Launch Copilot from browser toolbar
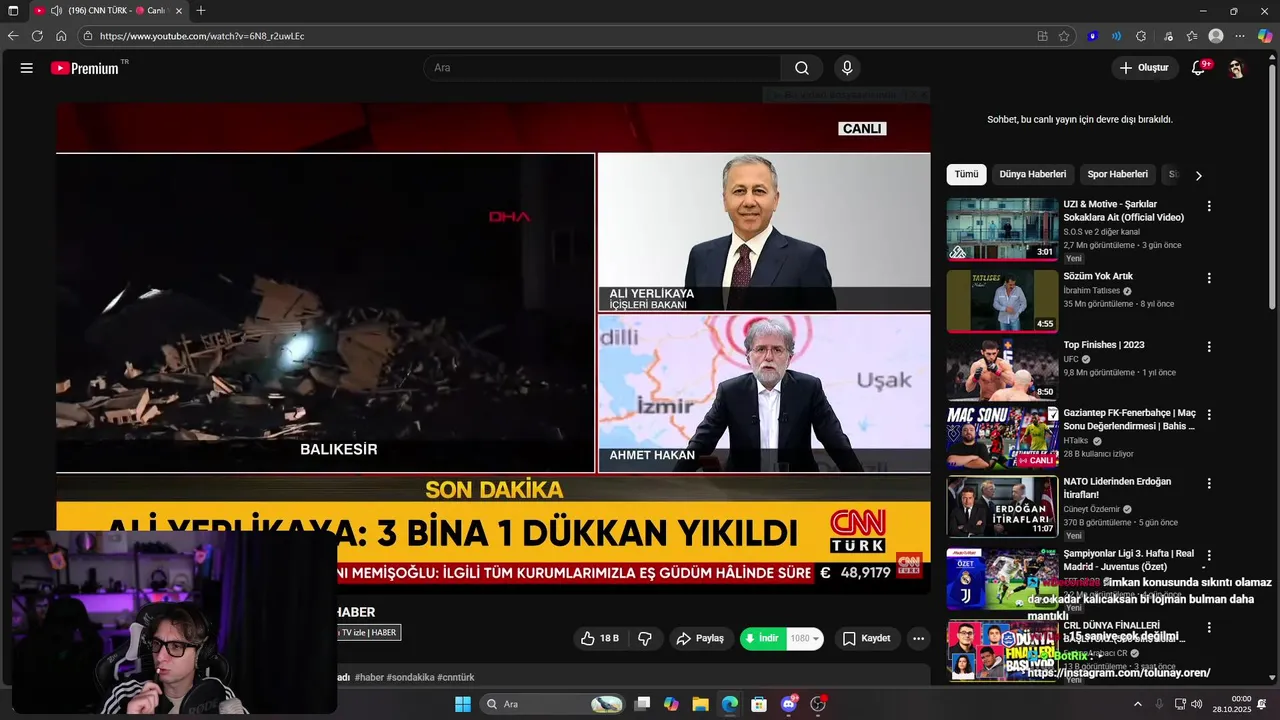Screen dimensions: 1280x720 pos(1265,36)
